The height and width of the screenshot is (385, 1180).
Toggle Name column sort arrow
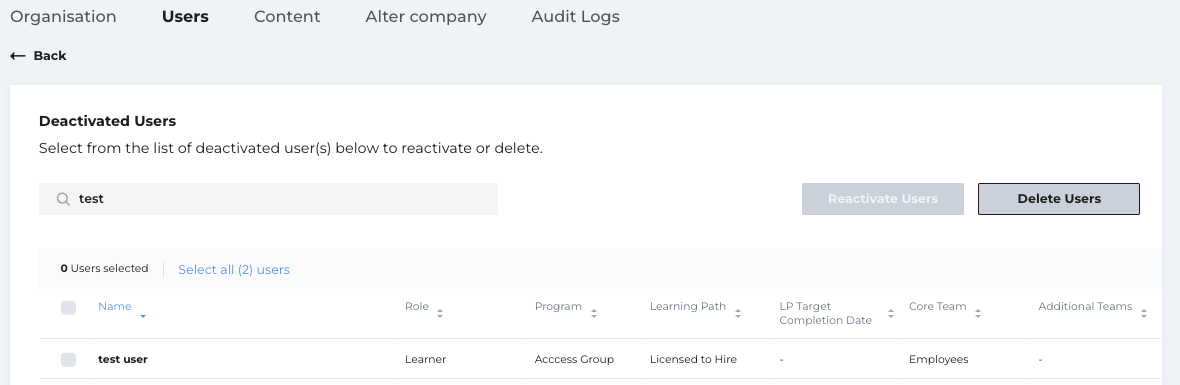(x=142, y=317)
